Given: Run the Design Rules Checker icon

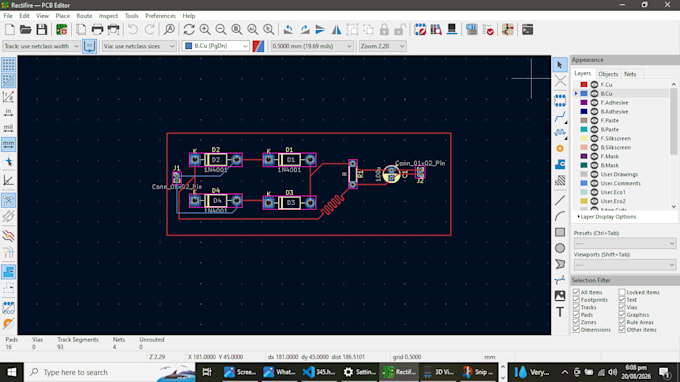Looking at the screenshot, I should (x=488, y=29).
